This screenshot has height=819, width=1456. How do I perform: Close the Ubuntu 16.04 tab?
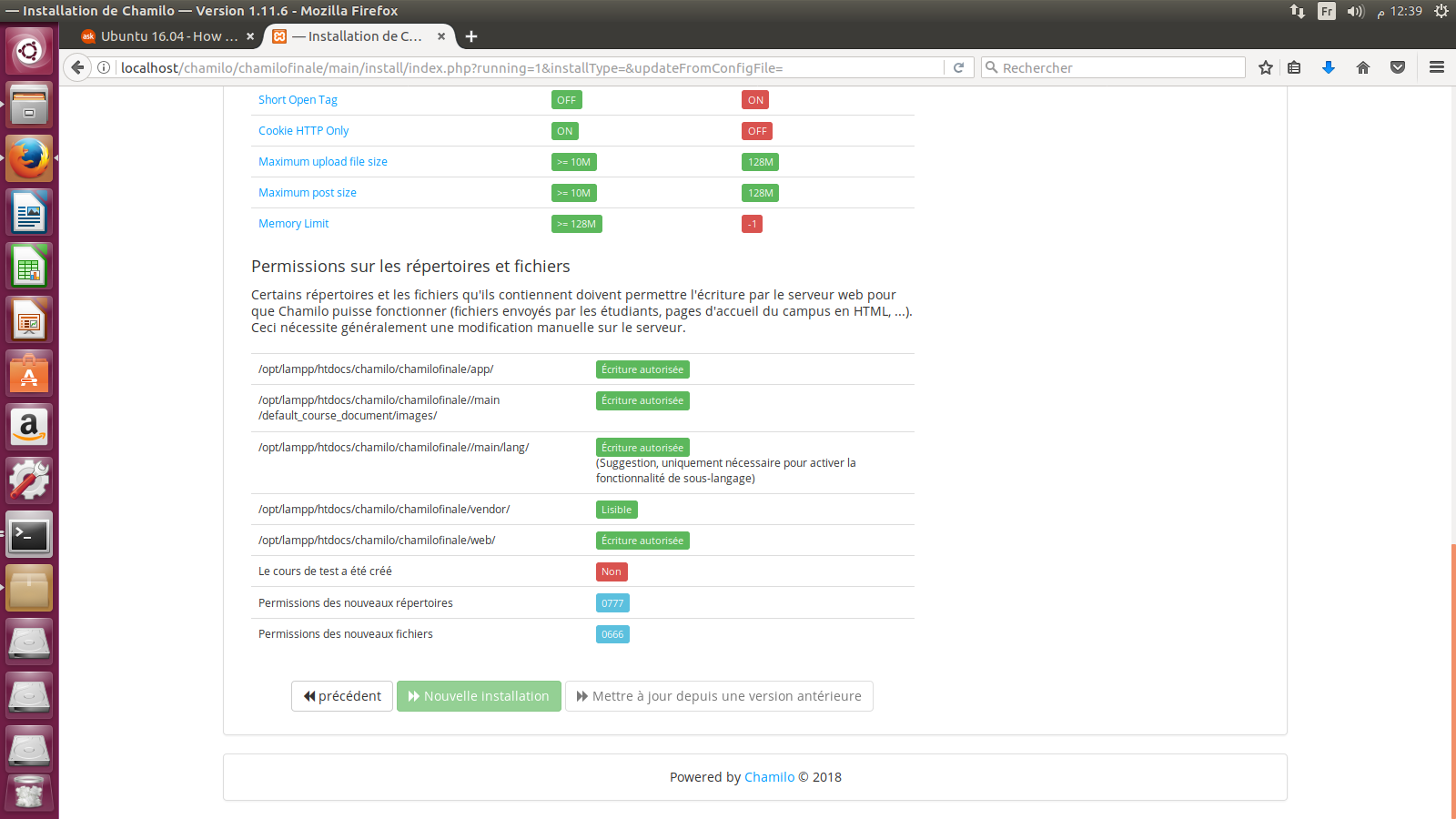[250, 36]
